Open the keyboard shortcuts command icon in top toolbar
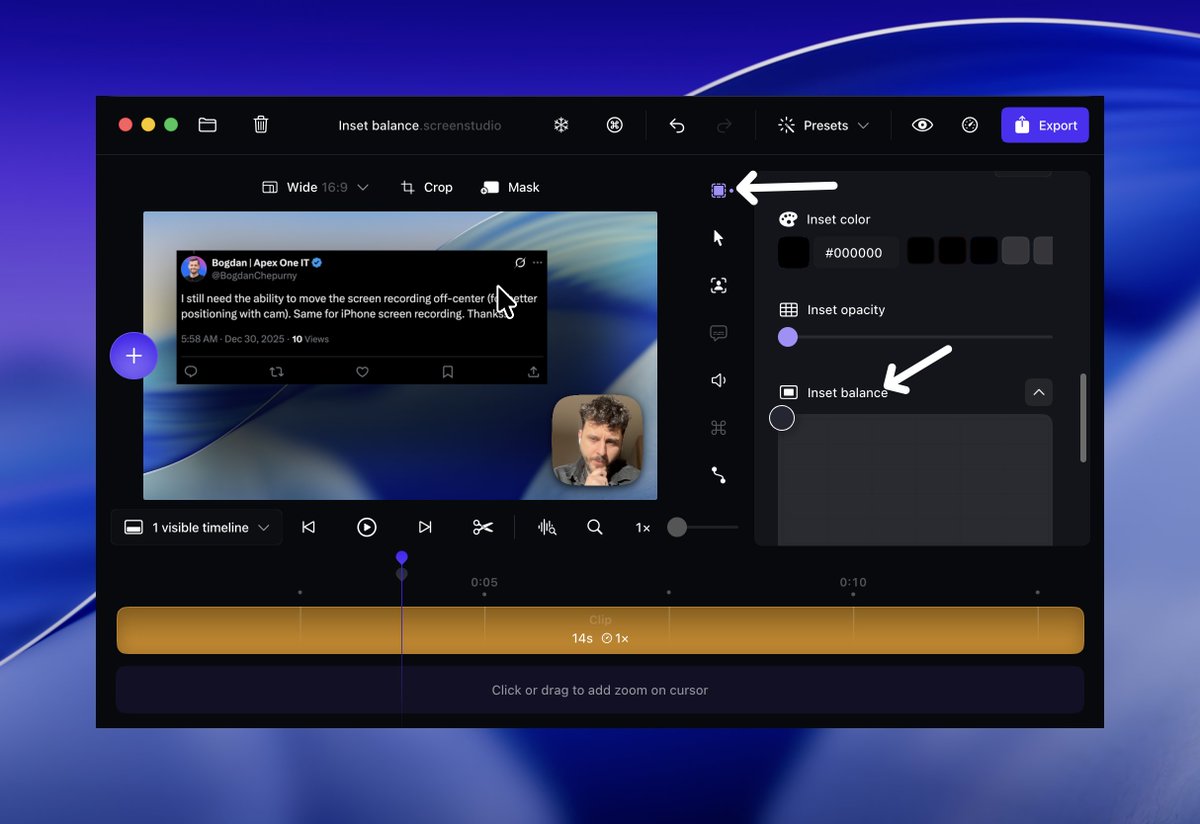Screen dimensions: 1200x824 point(615,125)
